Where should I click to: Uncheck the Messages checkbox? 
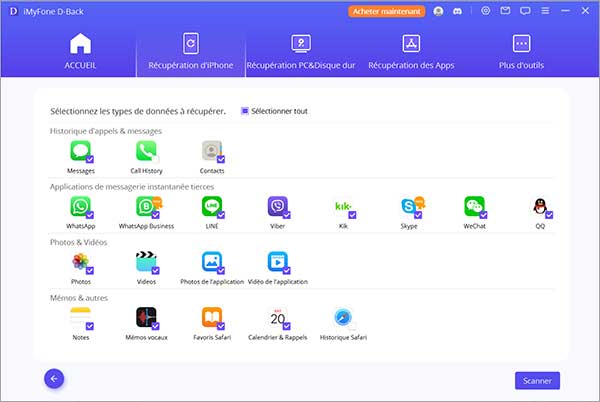(90, 158)
